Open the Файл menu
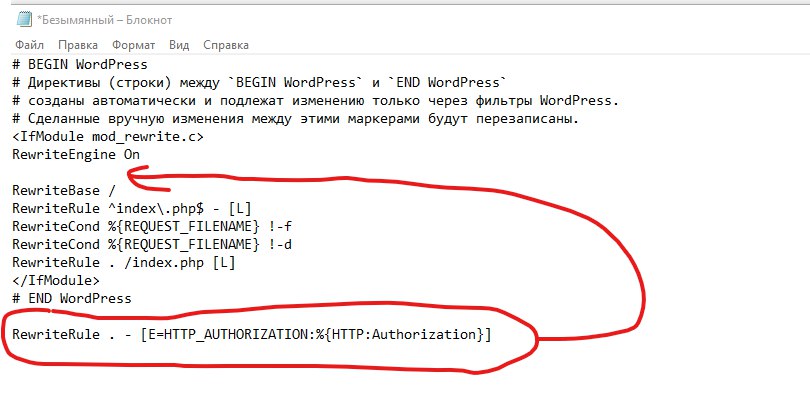This screenshot has width=810, height=416. coord(29,45)
